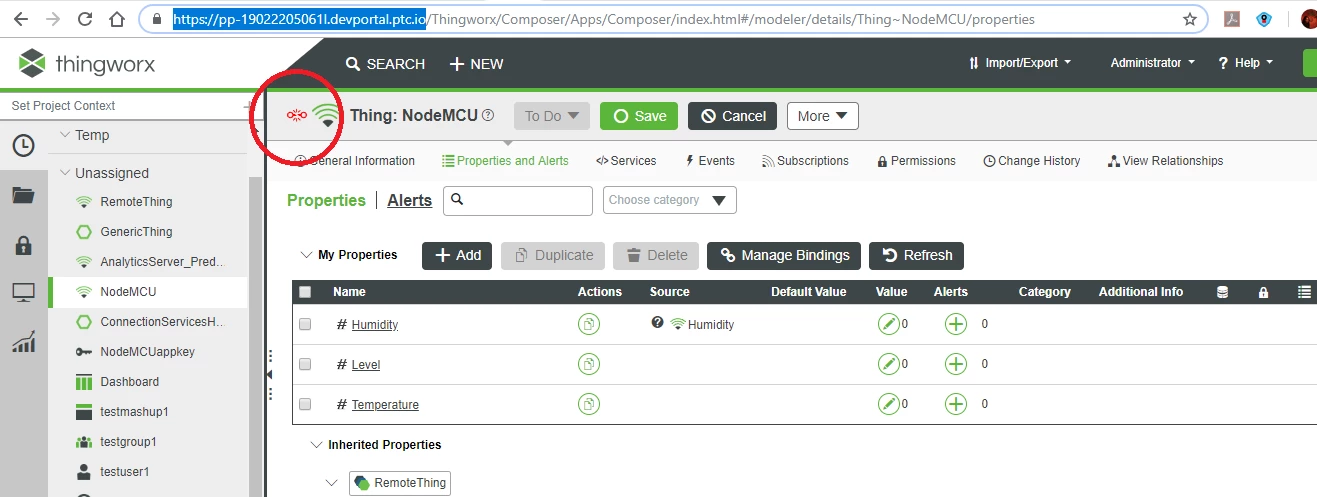1317x497 pixels.
Task: Open Browse folder icon in sidebar
Action: 23,195
